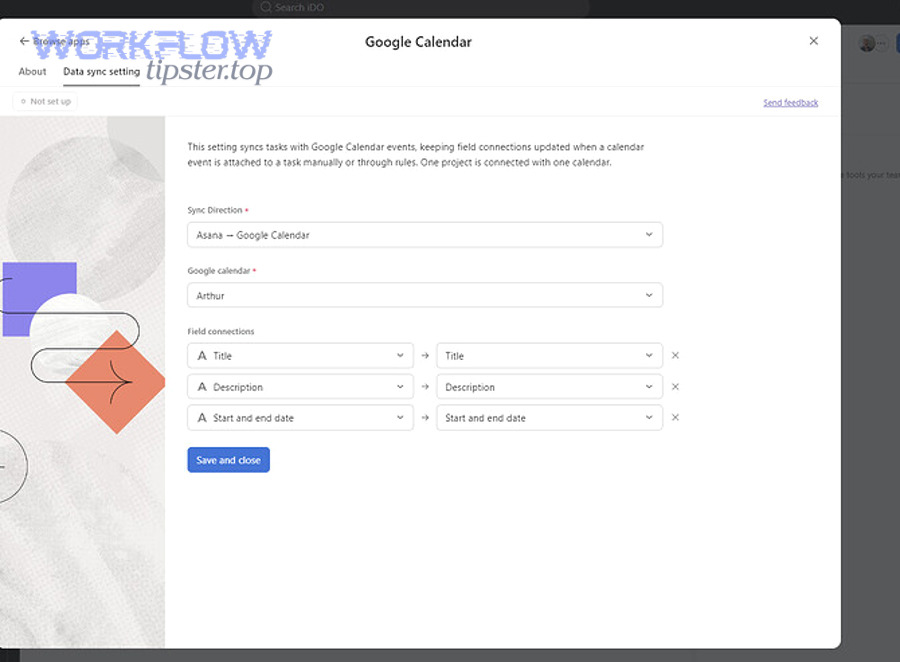Click the Not set up status badge
The image size is (900, 662).
click(45, 102)
